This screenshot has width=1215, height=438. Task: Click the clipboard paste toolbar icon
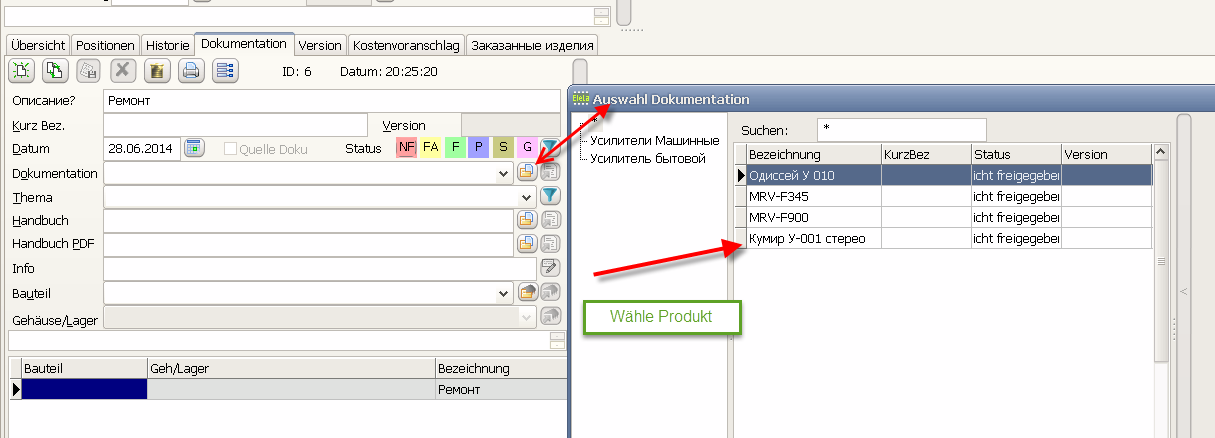(x=157, y=70)
